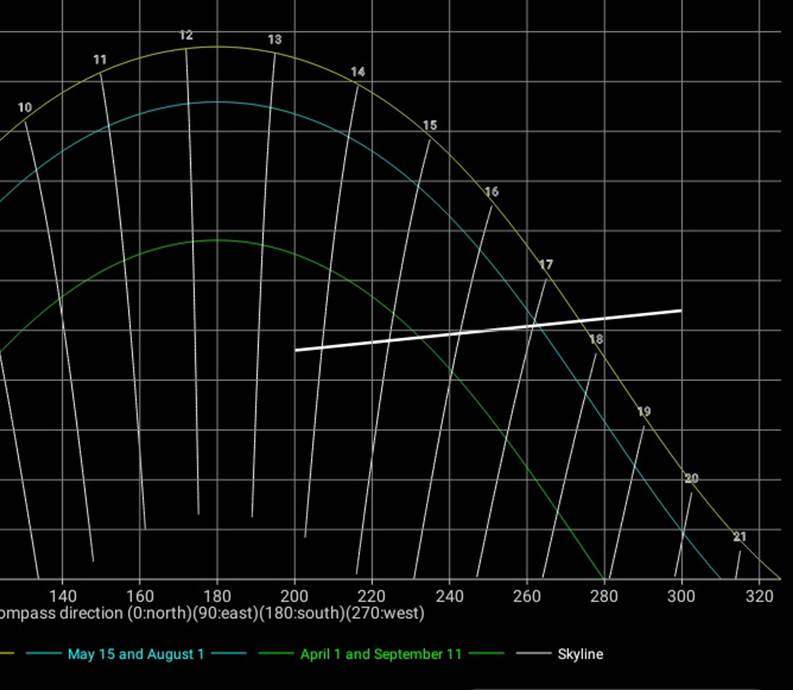Select the hour 10 marker label

[x=24, y=108]
